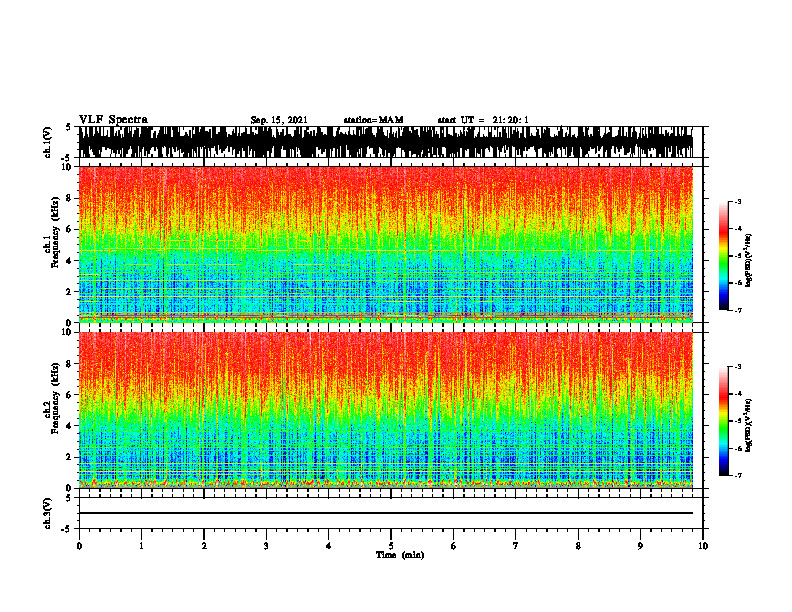The image size is (792, 612).
Task: Click inside the ch.1 spectrogram panel
Action: pos(386,244)
